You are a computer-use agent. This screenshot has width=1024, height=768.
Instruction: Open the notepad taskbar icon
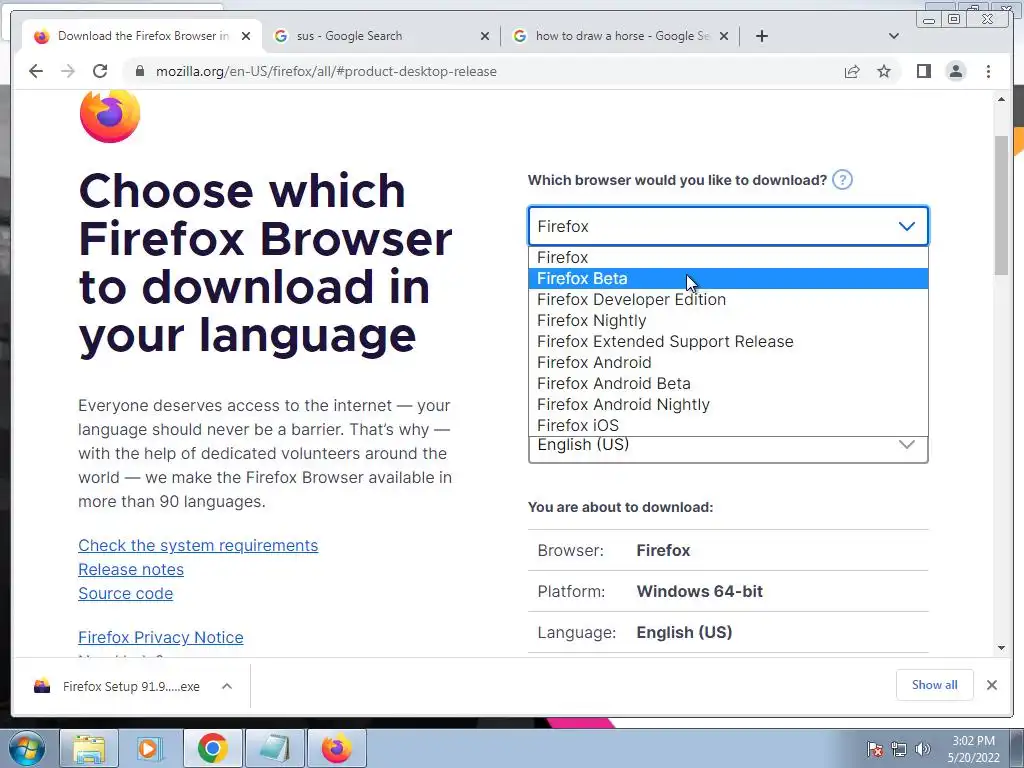(274, 748)
